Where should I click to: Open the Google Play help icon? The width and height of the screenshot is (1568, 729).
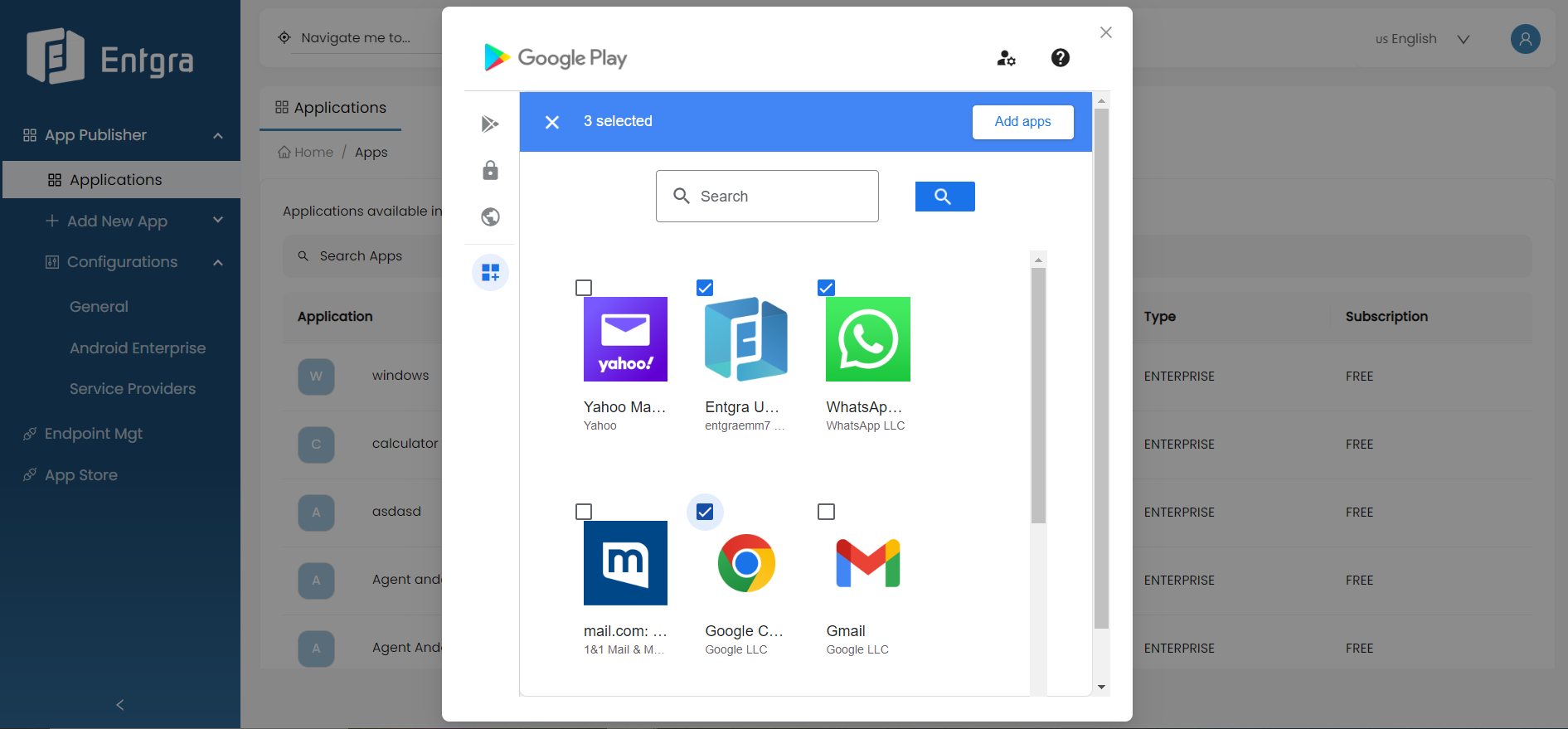(1060, 58)
